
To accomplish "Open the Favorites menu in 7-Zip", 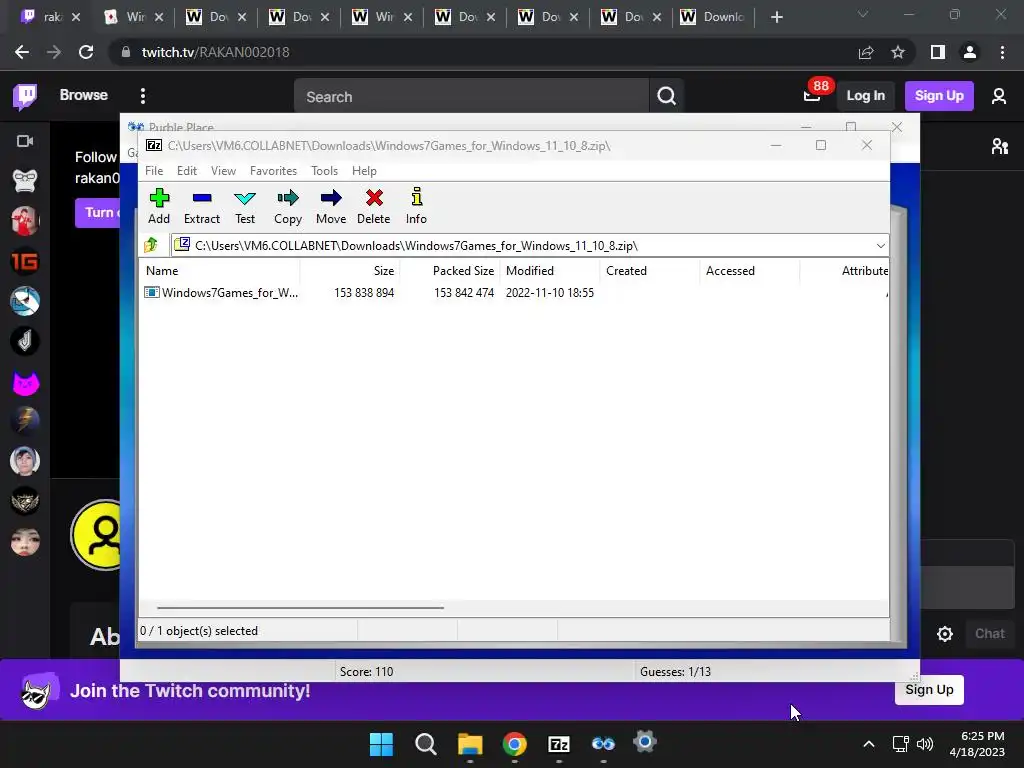I will click(273, 170).
